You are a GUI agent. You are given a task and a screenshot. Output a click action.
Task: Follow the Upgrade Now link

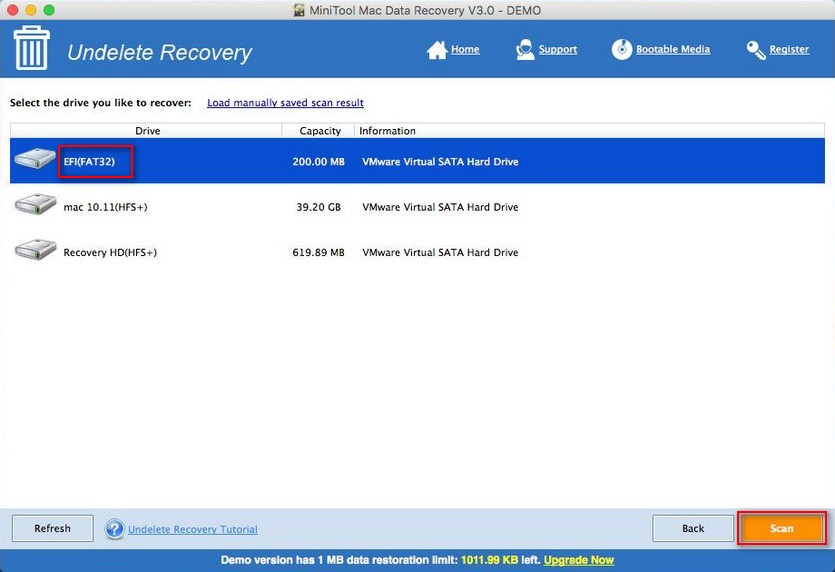click(578, 560)
